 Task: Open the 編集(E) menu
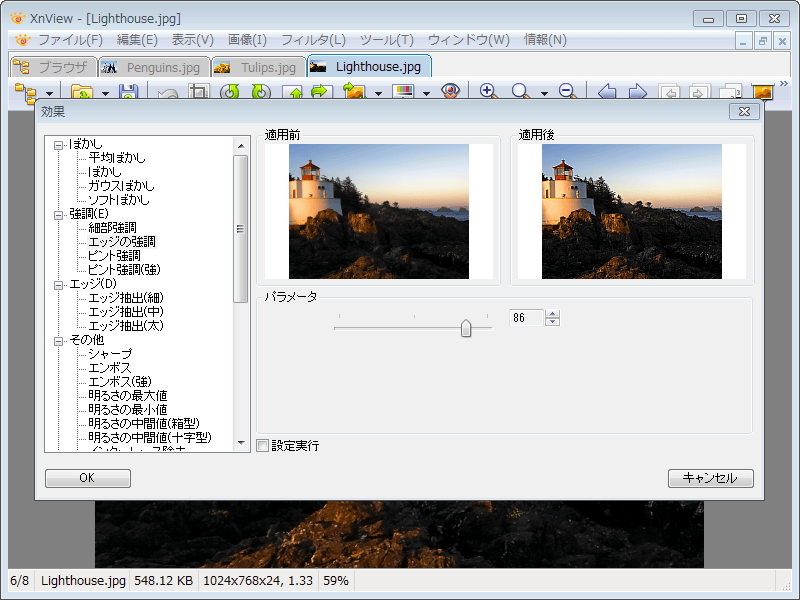(137, 40)
